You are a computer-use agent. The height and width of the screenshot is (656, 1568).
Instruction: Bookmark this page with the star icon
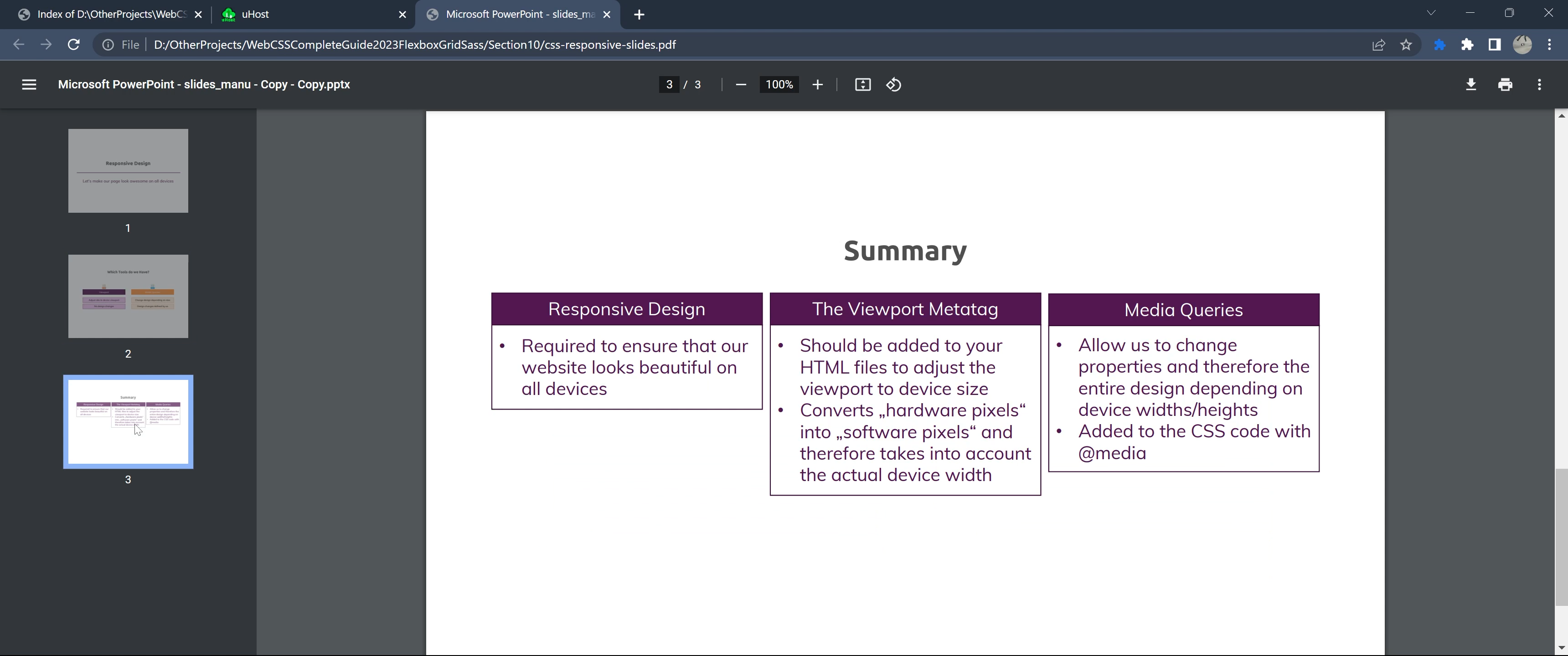tap(1406, 45)
